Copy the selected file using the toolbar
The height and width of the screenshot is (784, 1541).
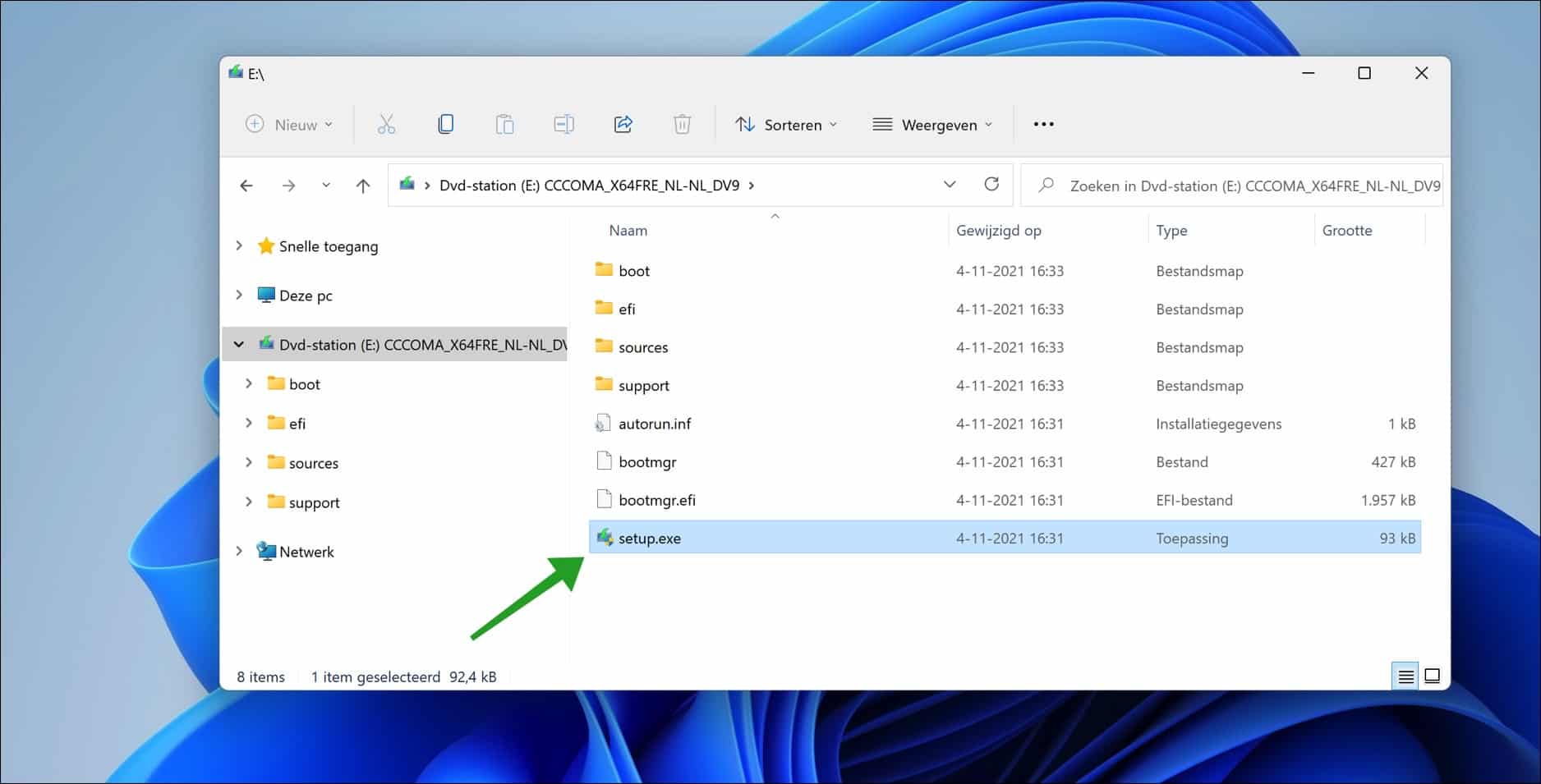click(x=445, y=124)
